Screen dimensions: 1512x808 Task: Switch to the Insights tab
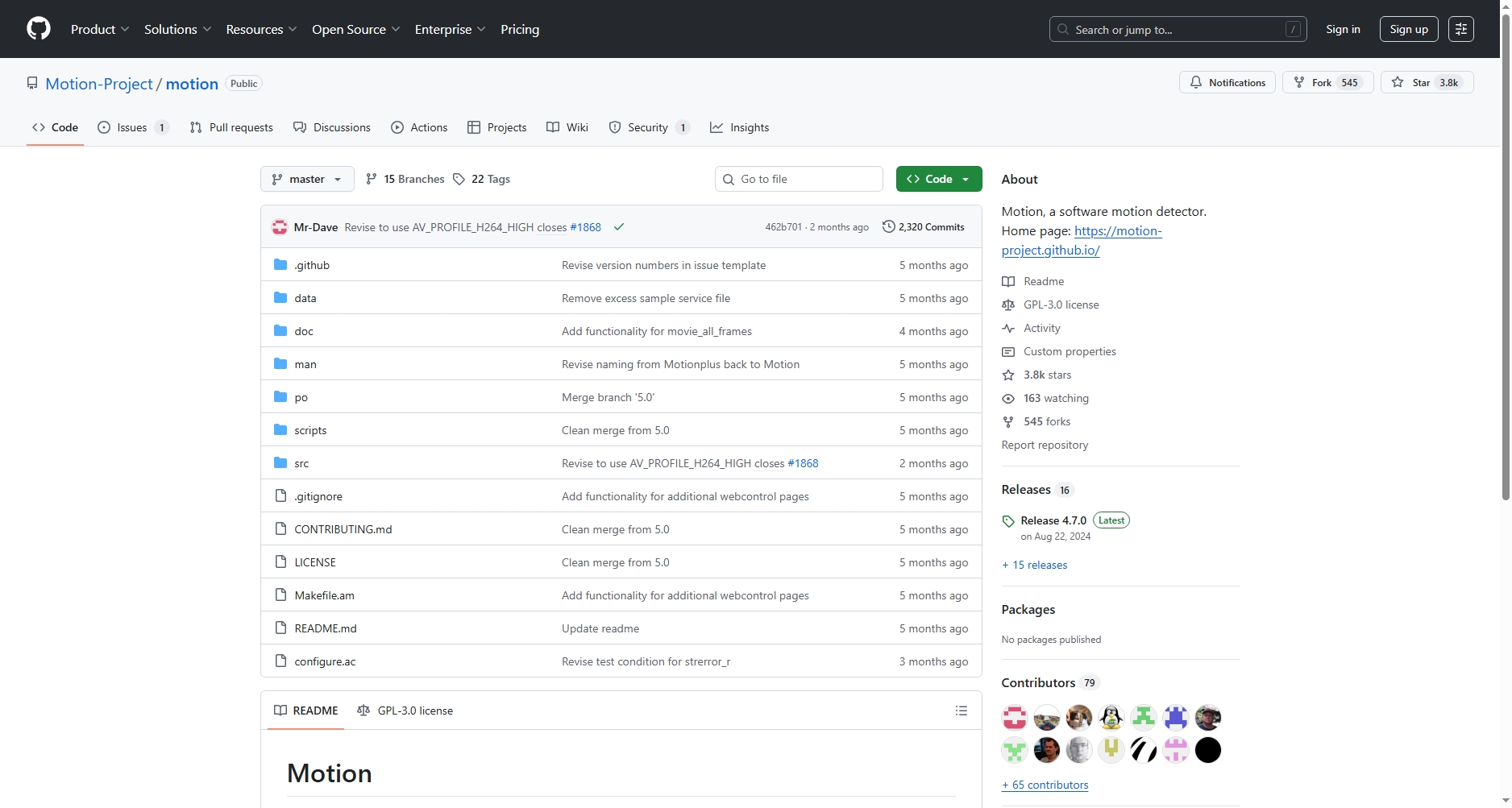tap(740, 127)
